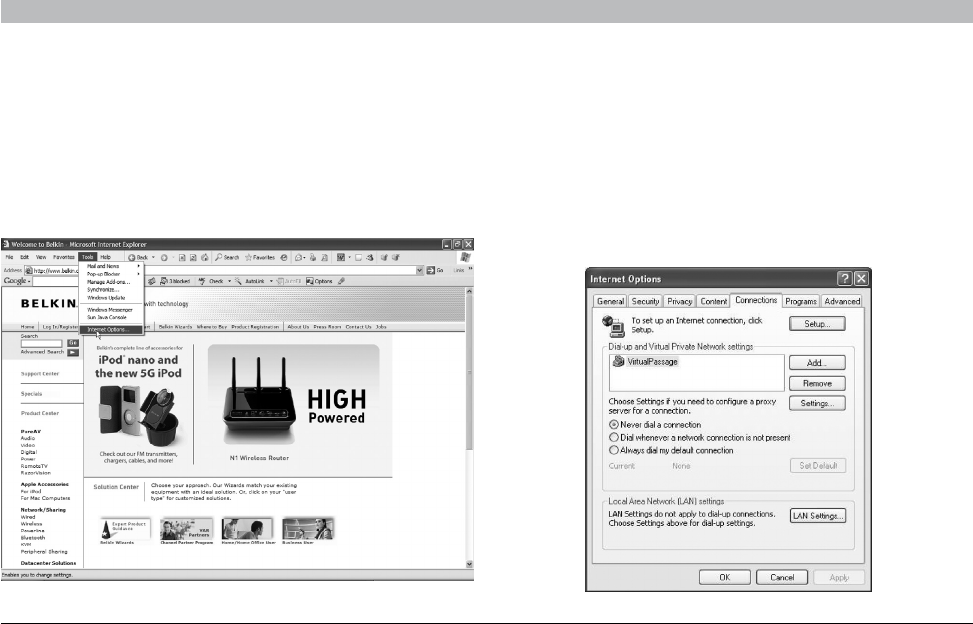The height and width of the screenshot is (624, 973).
Task: Click the Add button for dial-up connections
Action: coord(817,363)
